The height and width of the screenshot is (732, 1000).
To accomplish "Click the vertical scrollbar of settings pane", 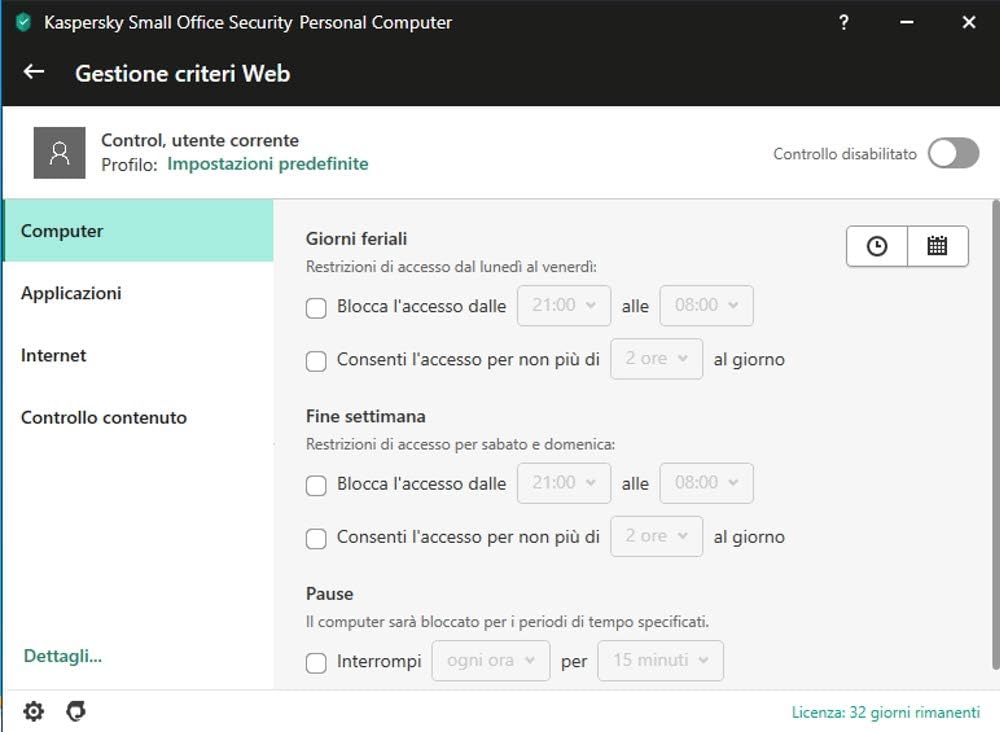I will coord(996,435).
